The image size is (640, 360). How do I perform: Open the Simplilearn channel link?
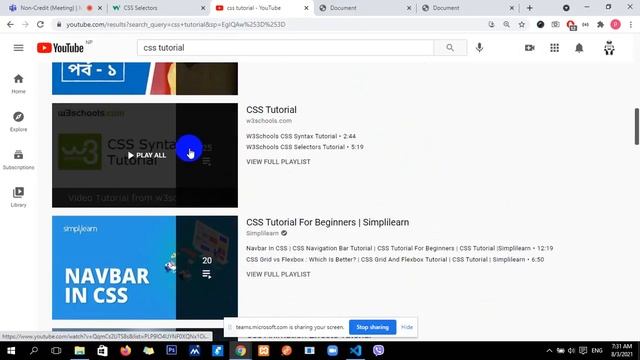tap(262, 233)
